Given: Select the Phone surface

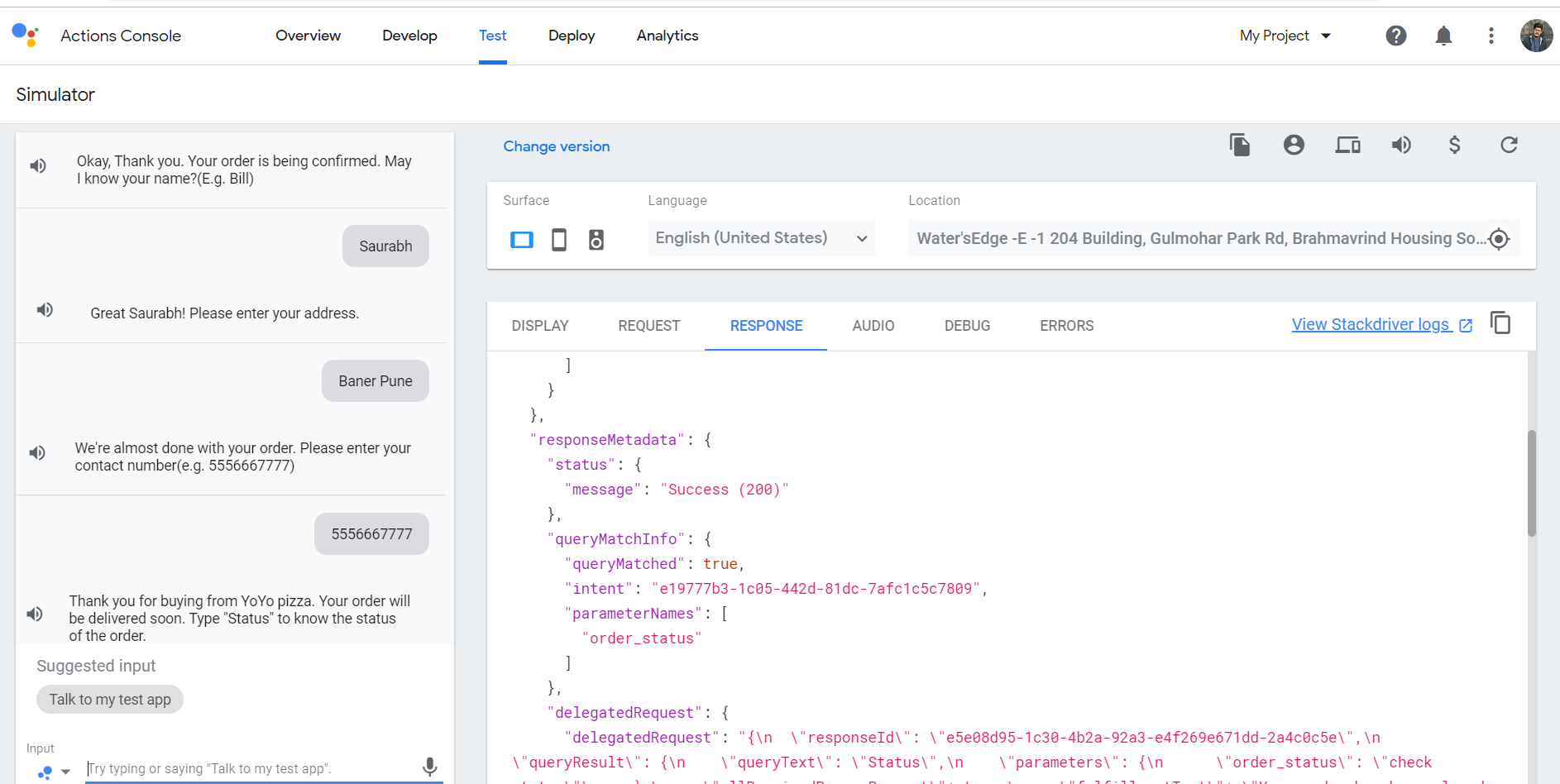Looking at the screenshot, I should [x=558, y=239].
